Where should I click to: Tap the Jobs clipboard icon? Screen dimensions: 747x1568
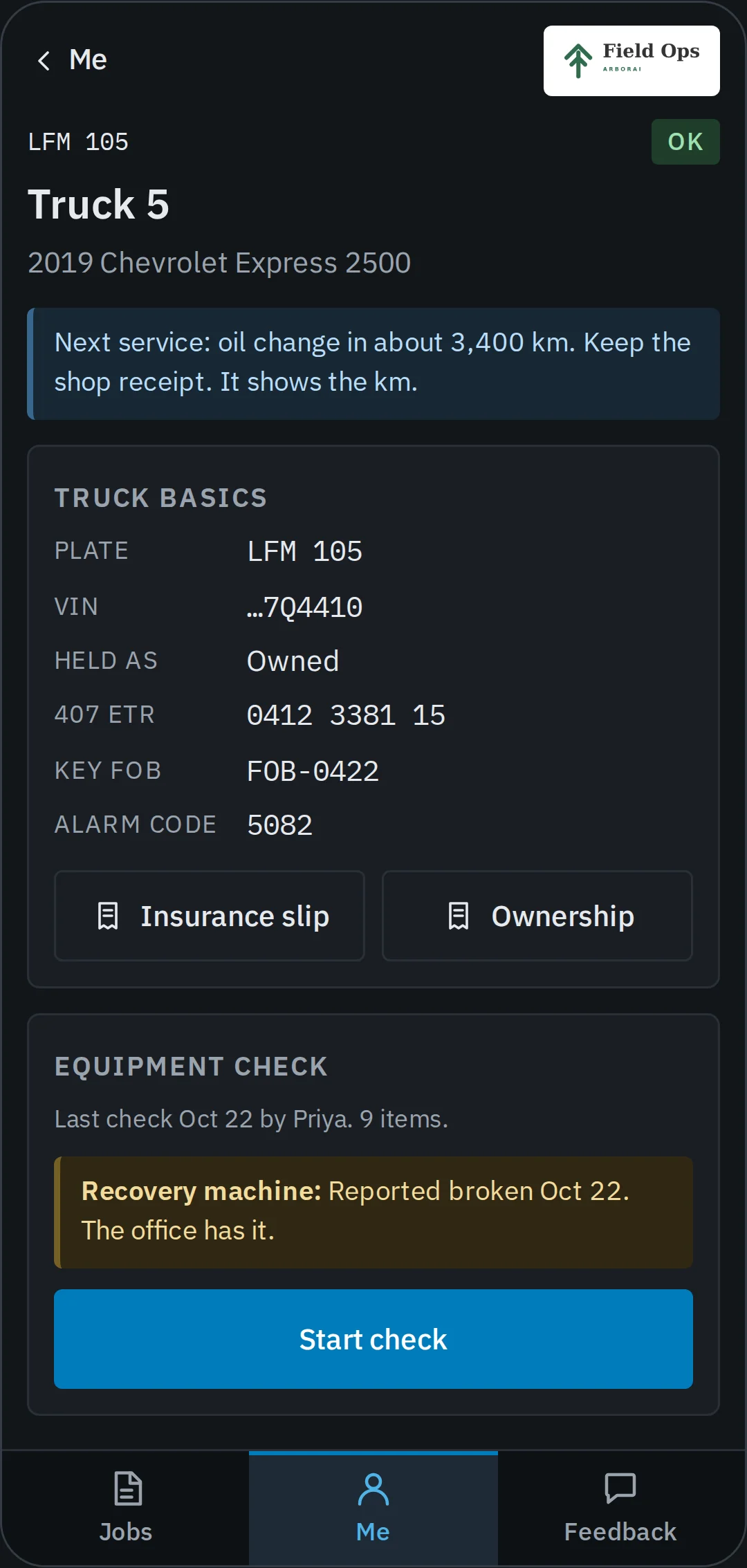(128, 1488)
